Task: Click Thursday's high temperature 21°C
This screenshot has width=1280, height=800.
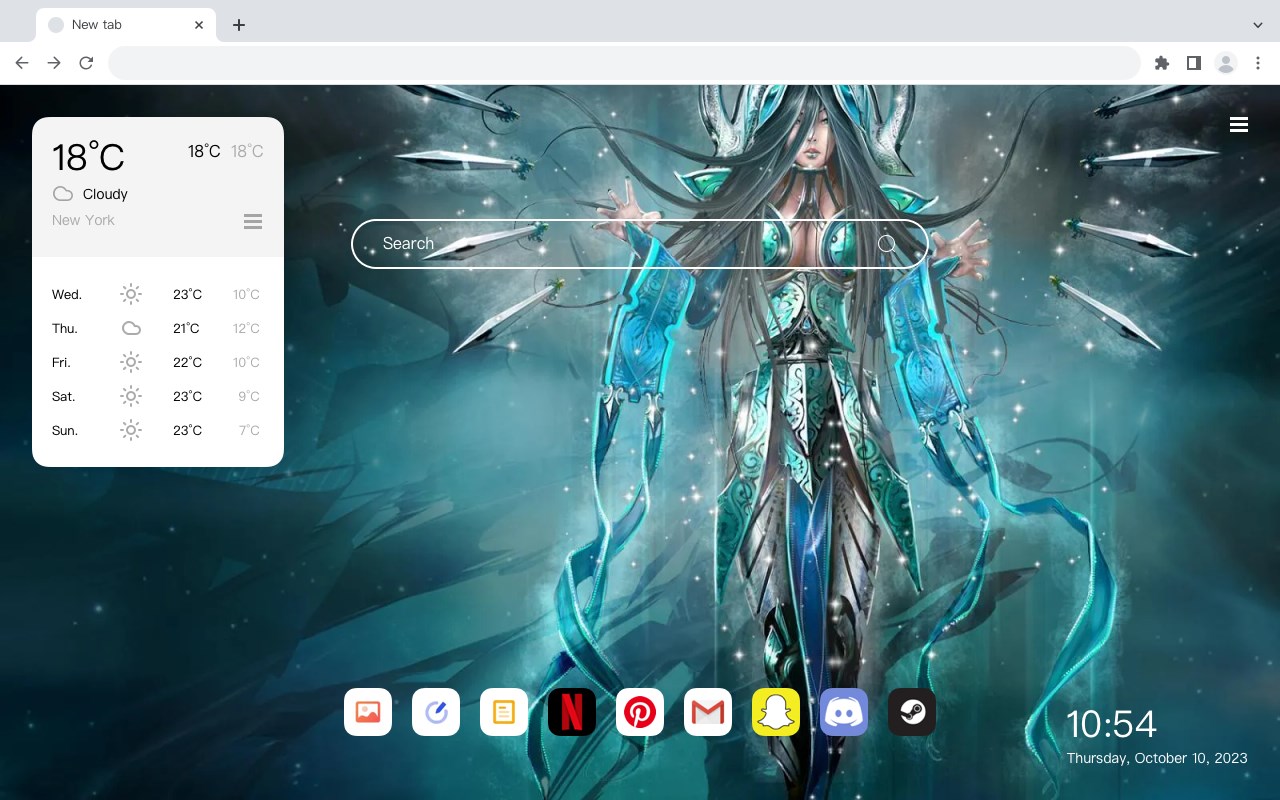Action: pyautogui.click(x=186, y=328)
